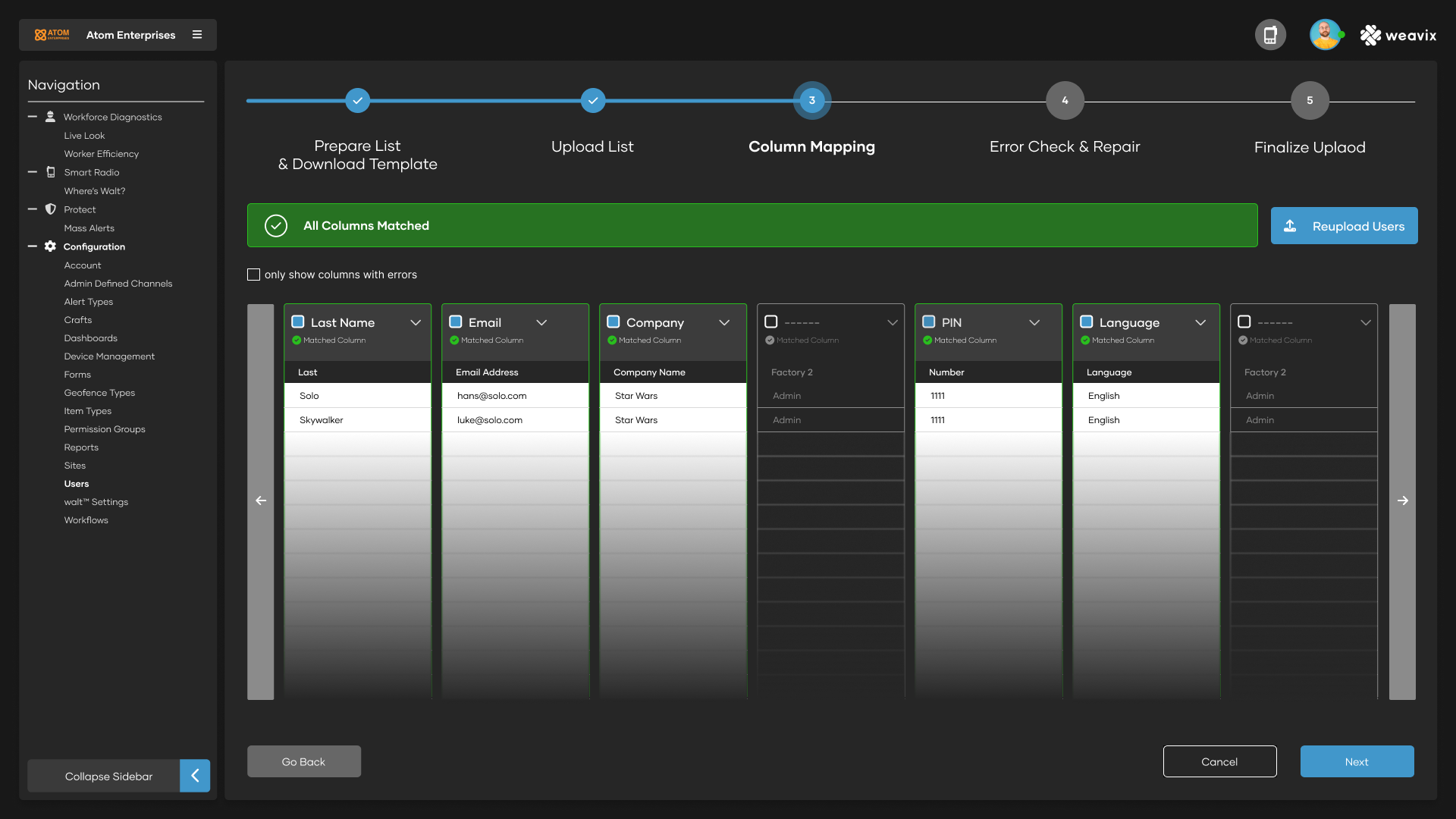Image resolution: width=1456 pixels, height=819 pixels.
Task: Toggle the Language column checkbox
Action: (x=1087, y=322)
